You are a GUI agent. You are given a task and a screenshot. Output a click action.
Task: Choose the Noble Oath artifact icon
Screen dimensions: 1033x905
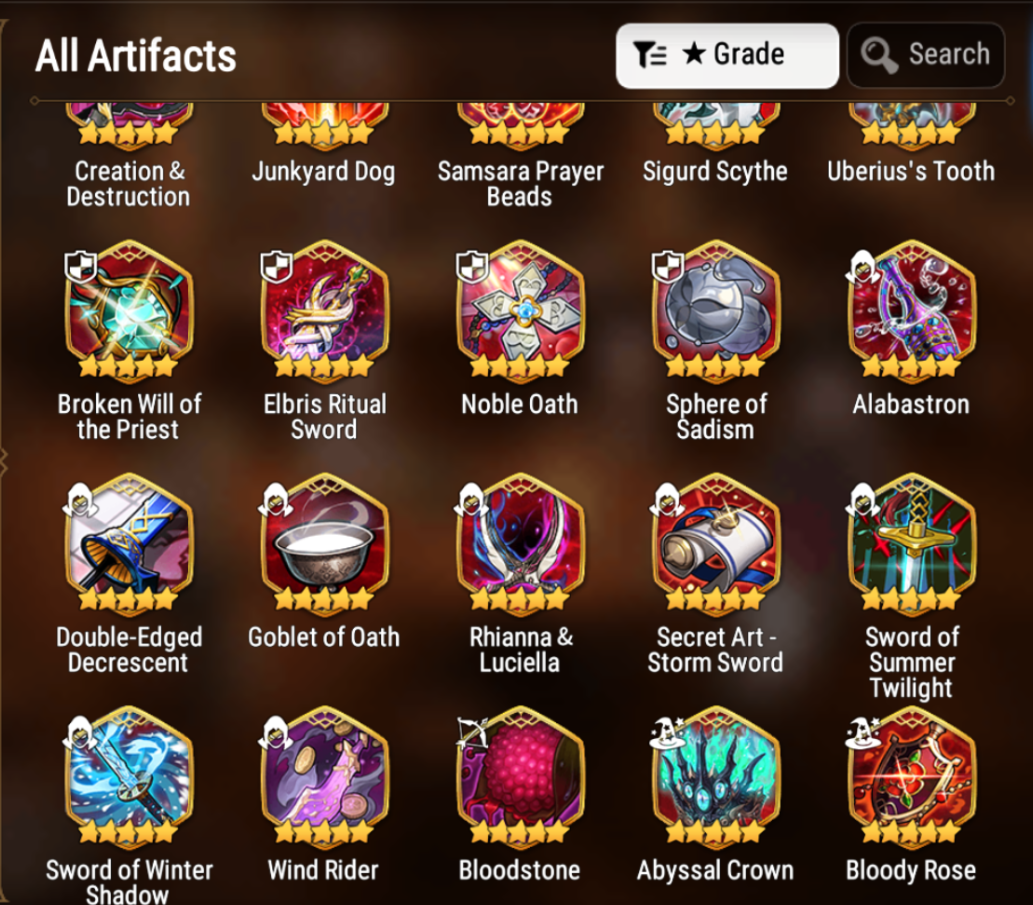tap(520, 312)
